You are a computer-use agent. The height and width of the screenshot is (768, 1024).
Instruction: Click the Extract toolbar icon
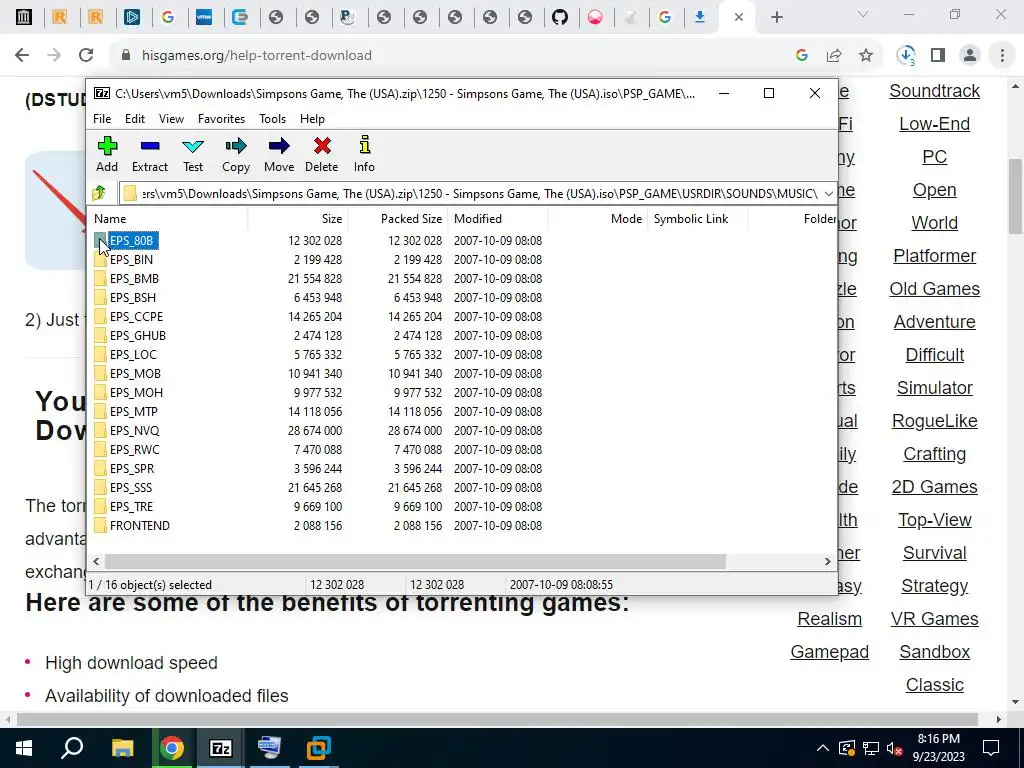[150, 154]
